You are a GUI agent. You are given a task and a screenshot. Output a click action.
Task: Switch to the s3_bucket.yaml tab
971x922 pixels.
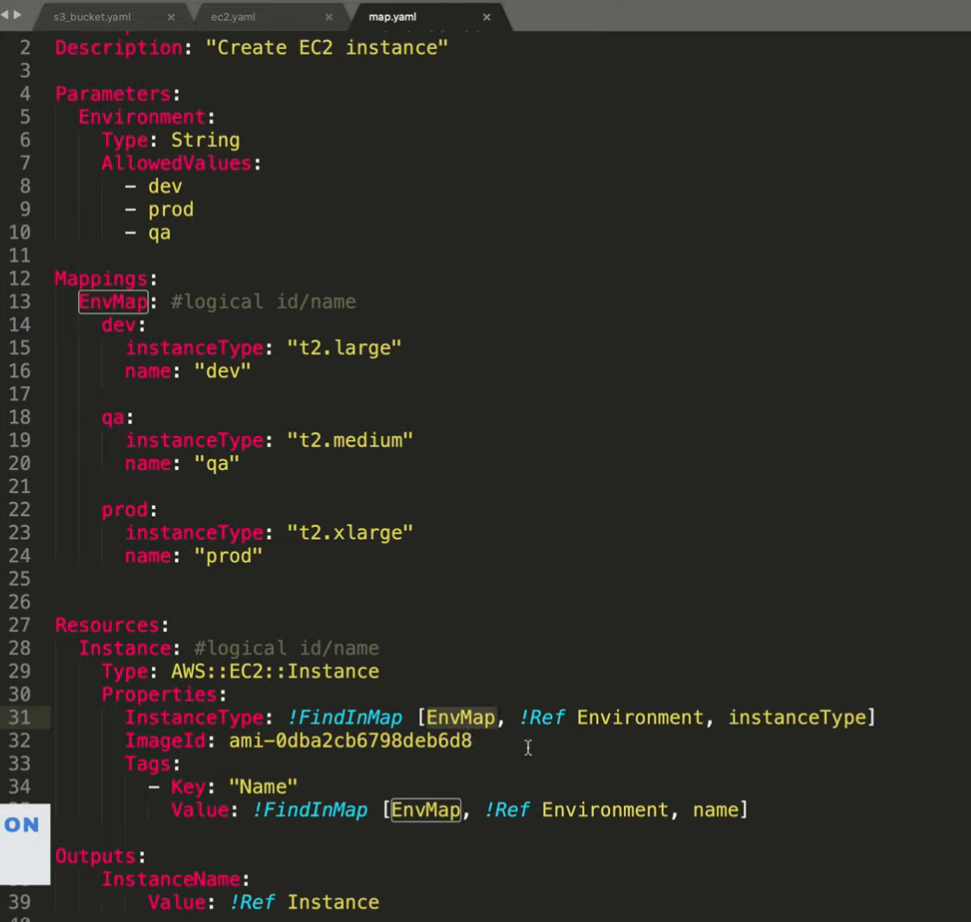(92, 17)
